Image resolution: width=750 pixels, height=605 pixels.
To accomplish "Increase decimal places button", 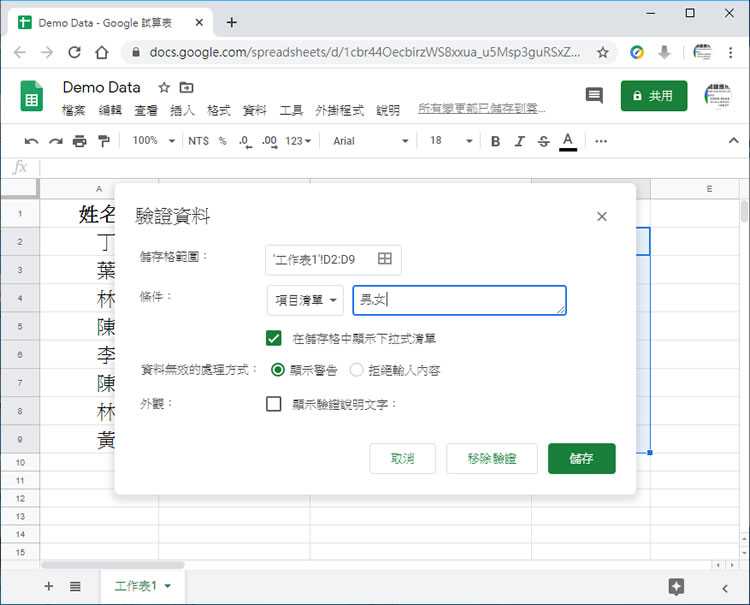I will pyautogui.click(x=269, y=142).
